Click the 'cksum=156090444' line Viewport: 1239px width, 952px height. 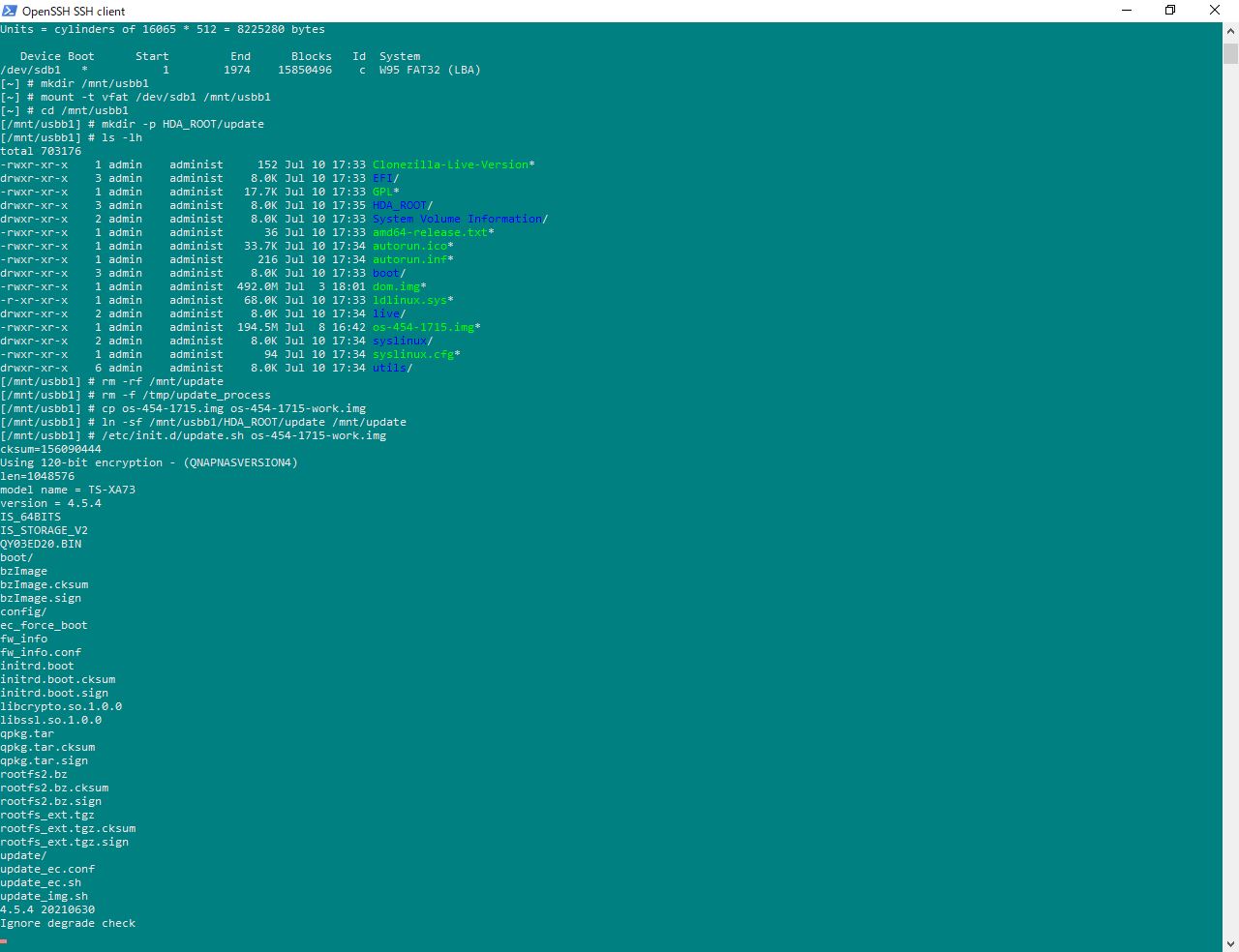(50, 449)
